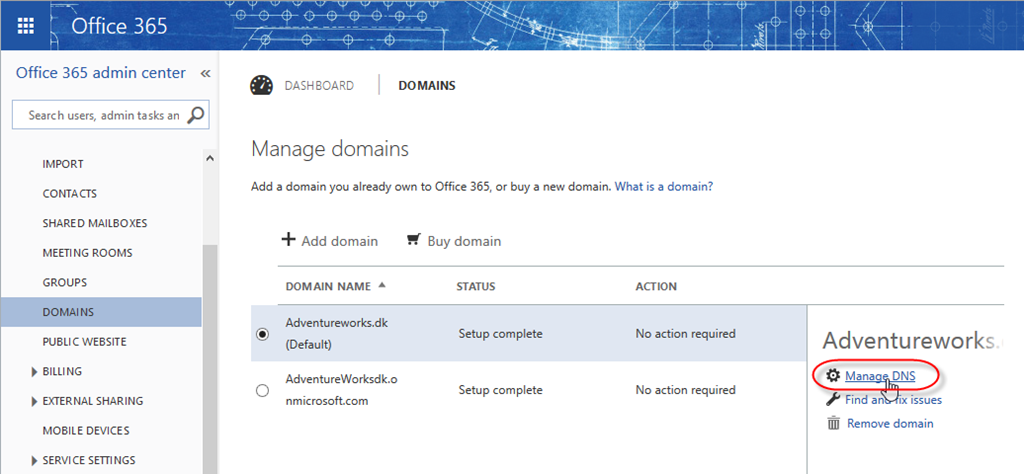Click the trash icon for Remove domain
Viewport: 1024px width, 474px height.
833,423
